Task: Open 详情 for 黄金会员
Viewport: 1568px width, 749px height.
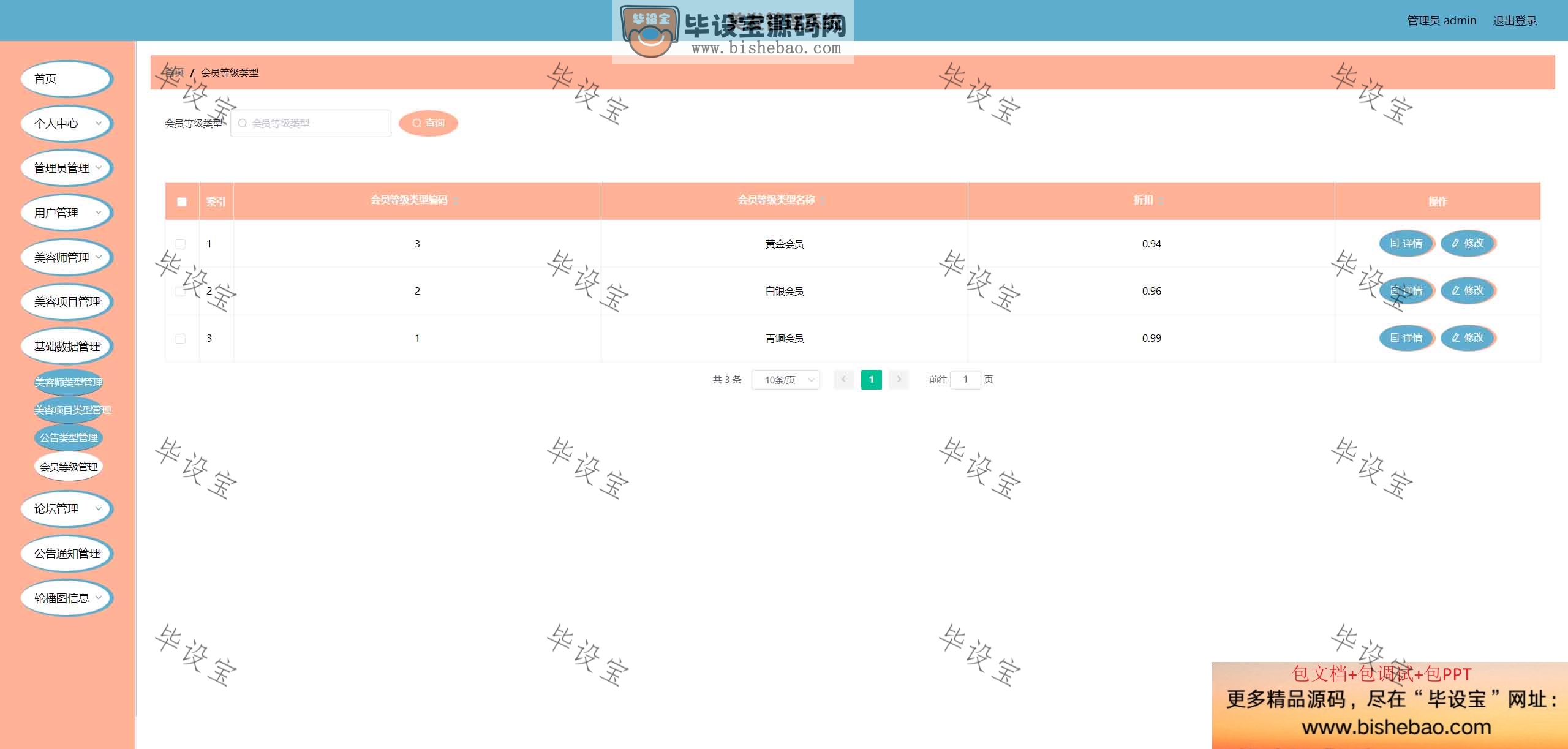Action: [1407, 243]
